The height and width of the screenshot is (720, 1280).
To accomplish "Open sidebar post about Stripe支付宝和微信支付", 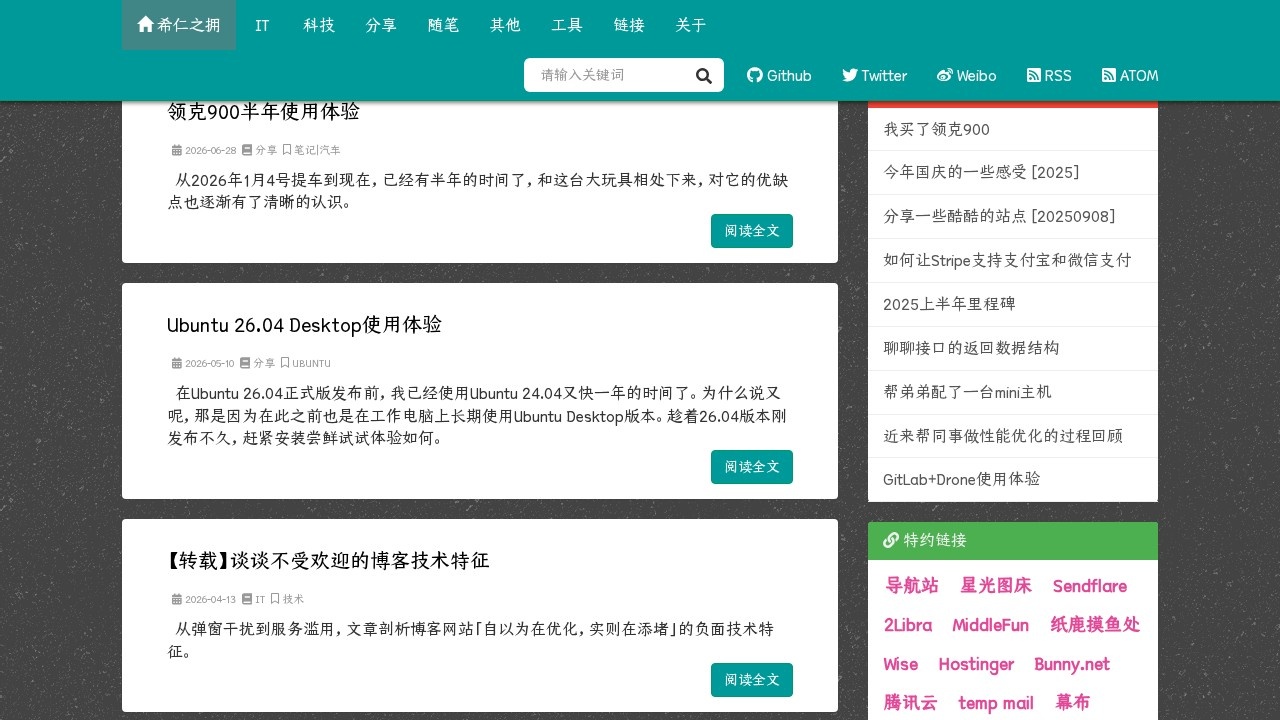I will tap(1007, 260).
